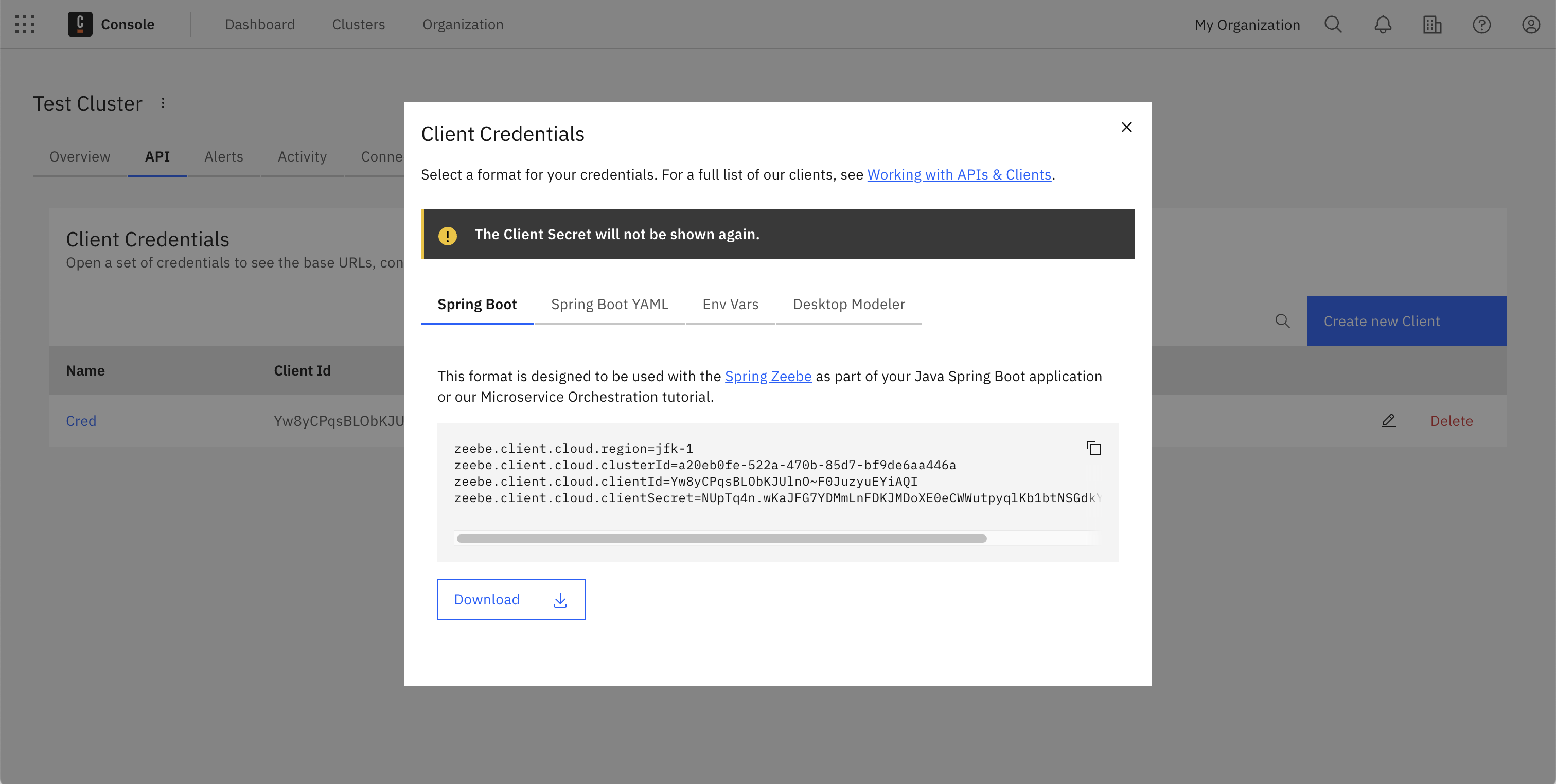Click the API tab in cluster navigation
Screen dimensions: 1556x784
click(156, 156)
